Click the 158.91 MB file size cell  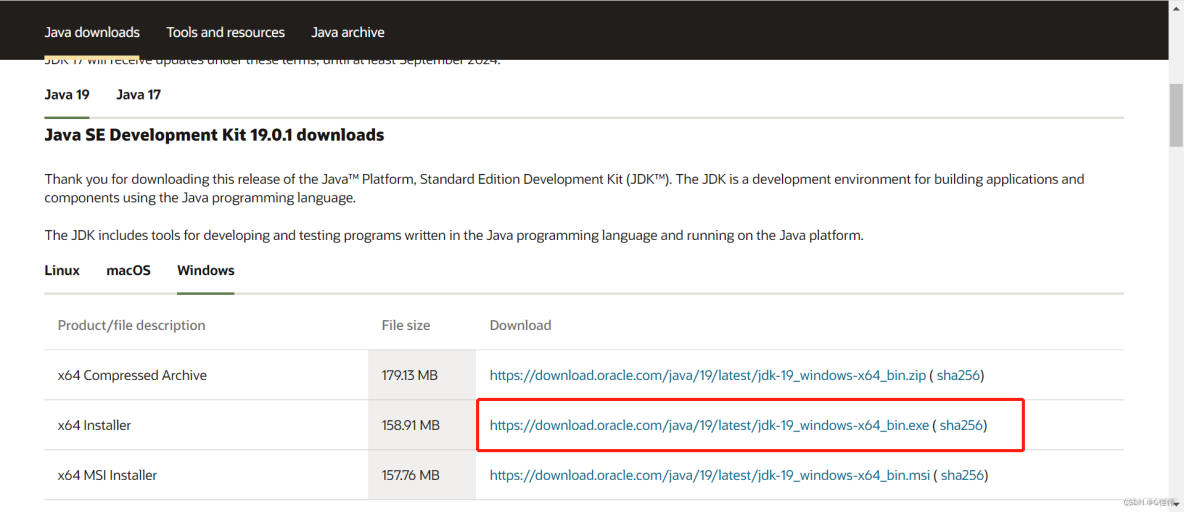[410, 426]
